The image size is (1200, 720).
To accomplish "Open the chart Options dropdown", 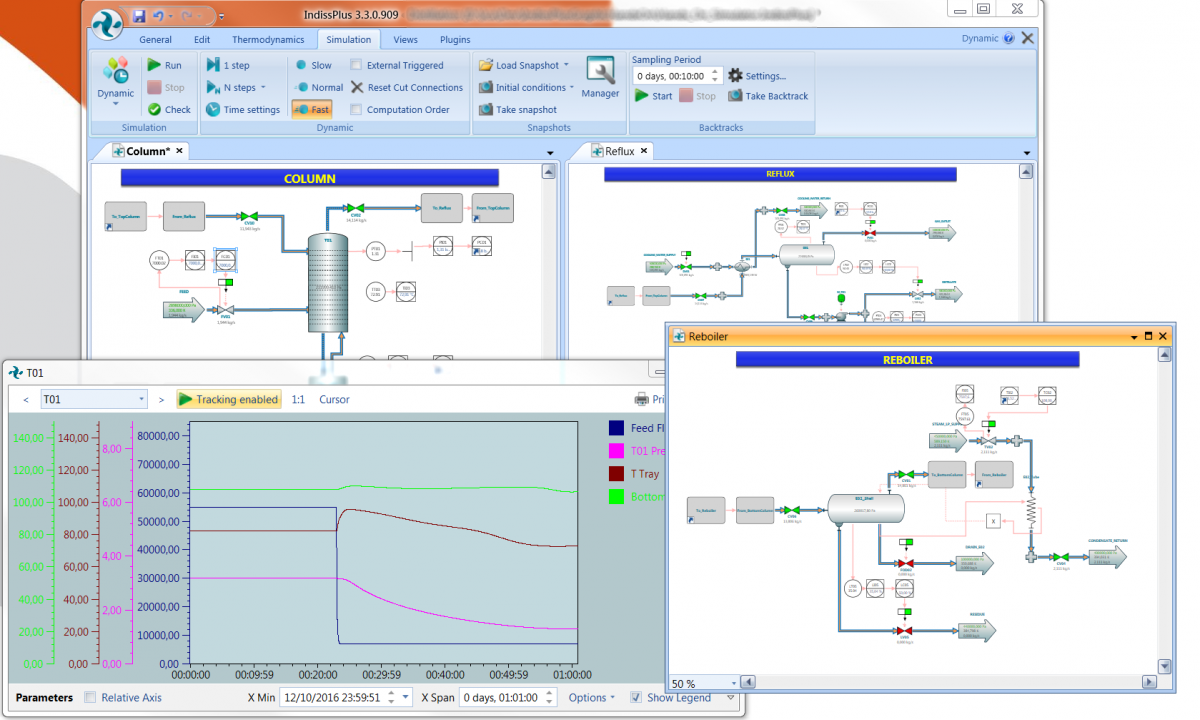I will pos(593,697).
